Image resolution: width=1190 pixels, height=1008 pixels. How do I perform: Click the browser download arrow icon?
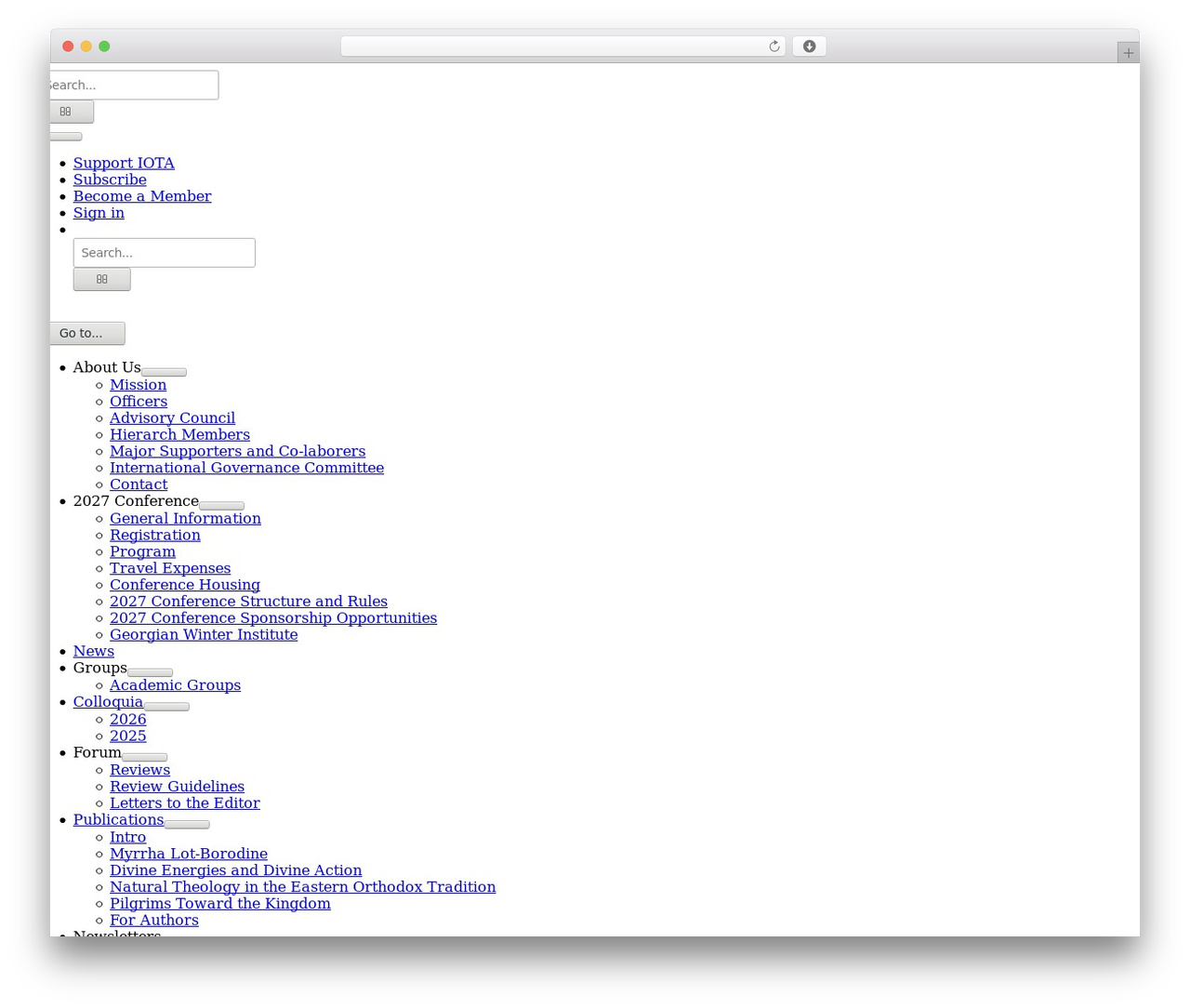[x=809, y=46]
